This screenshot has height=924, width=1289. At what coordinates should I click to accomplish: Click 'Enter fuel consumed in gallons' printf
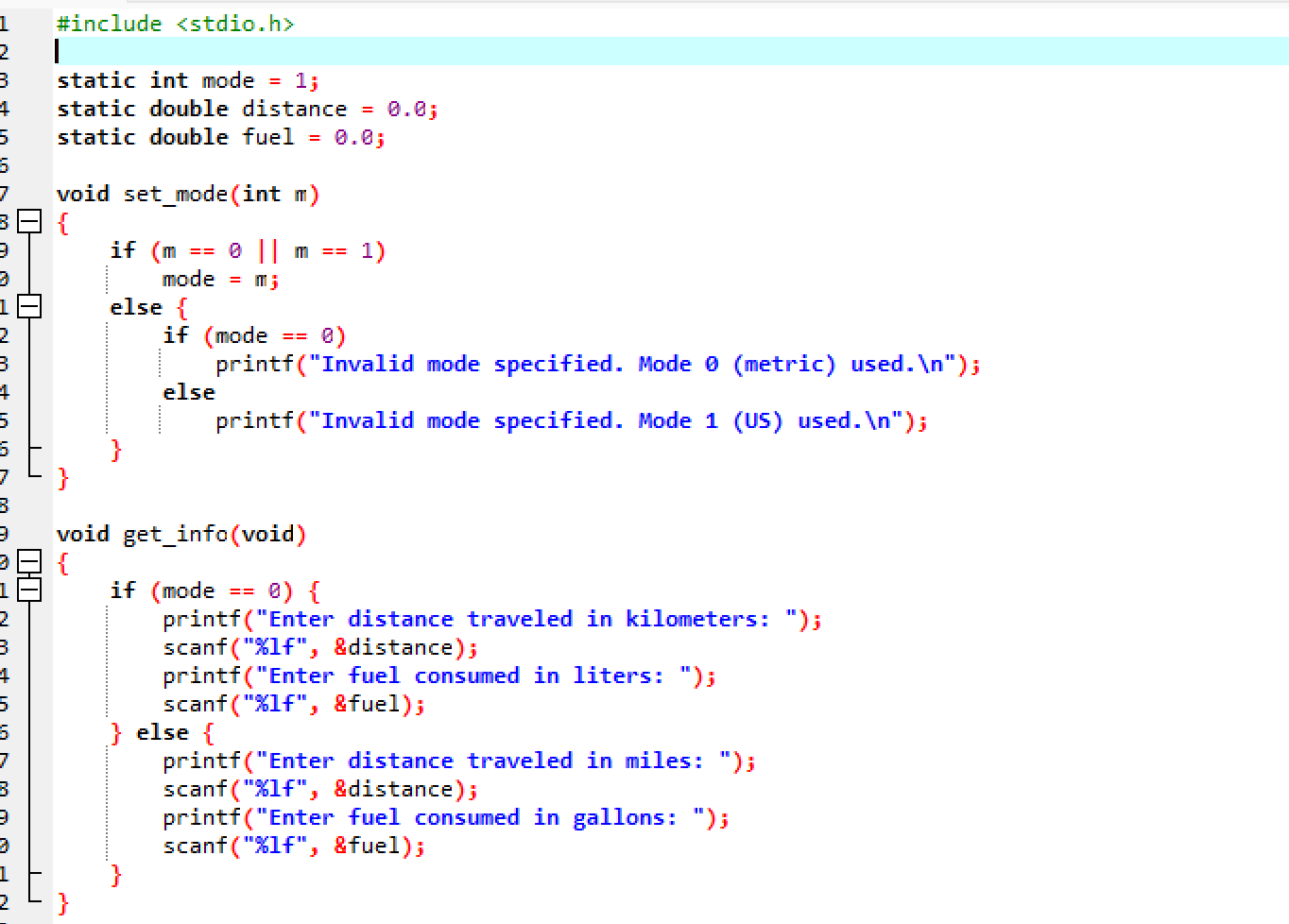click(446, 817)
